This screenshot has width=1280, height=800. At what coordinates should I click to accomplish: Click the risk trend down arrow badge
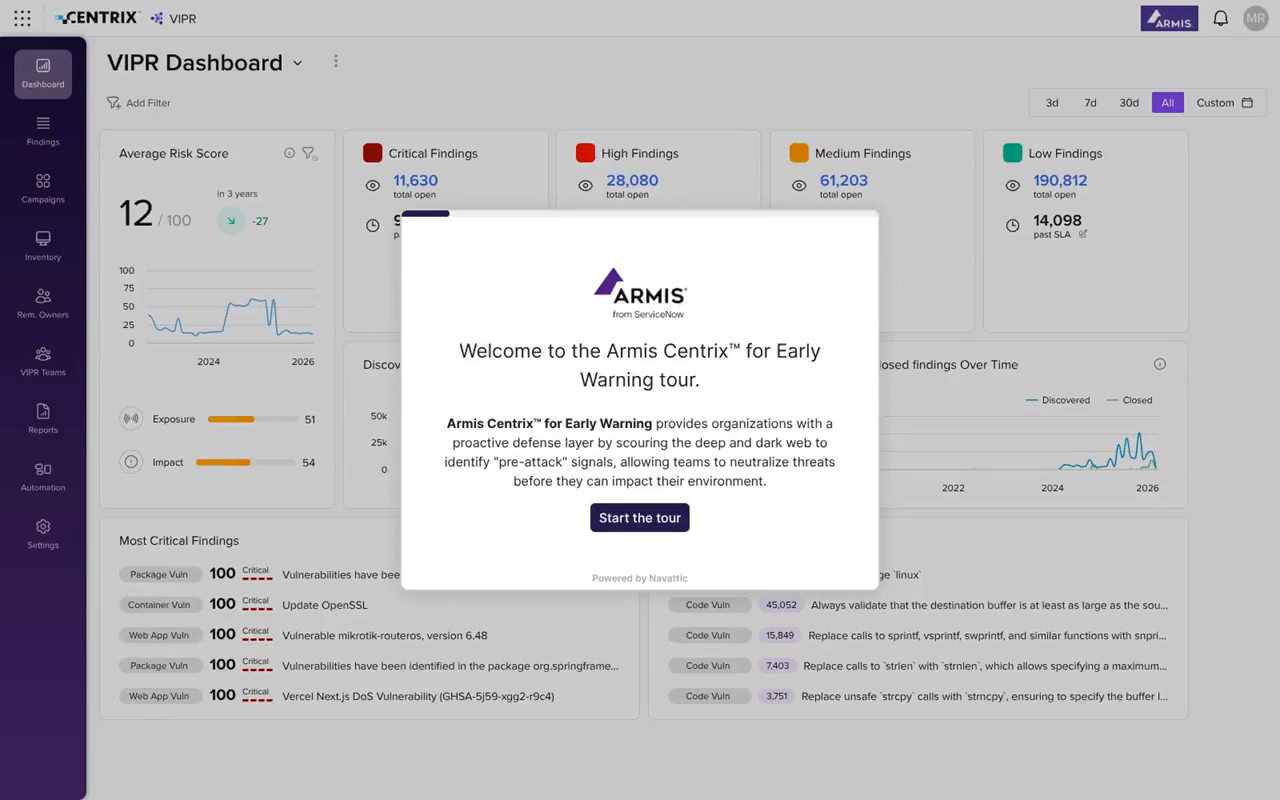[x=231, y=221]
